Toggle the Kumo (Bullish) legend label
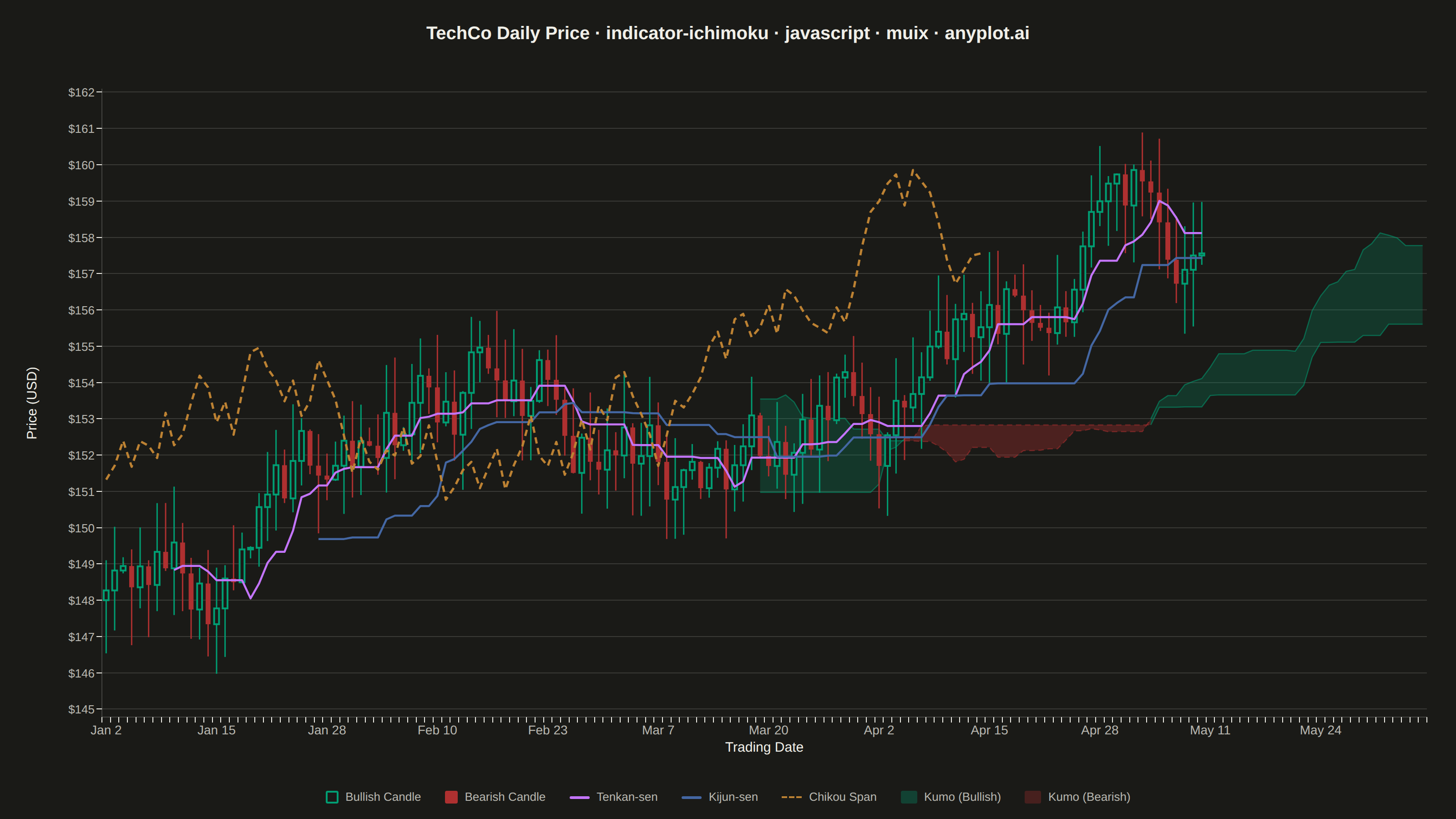This screenshot has height=819, width=1456. pyautogui.click(x=962, y=797)
